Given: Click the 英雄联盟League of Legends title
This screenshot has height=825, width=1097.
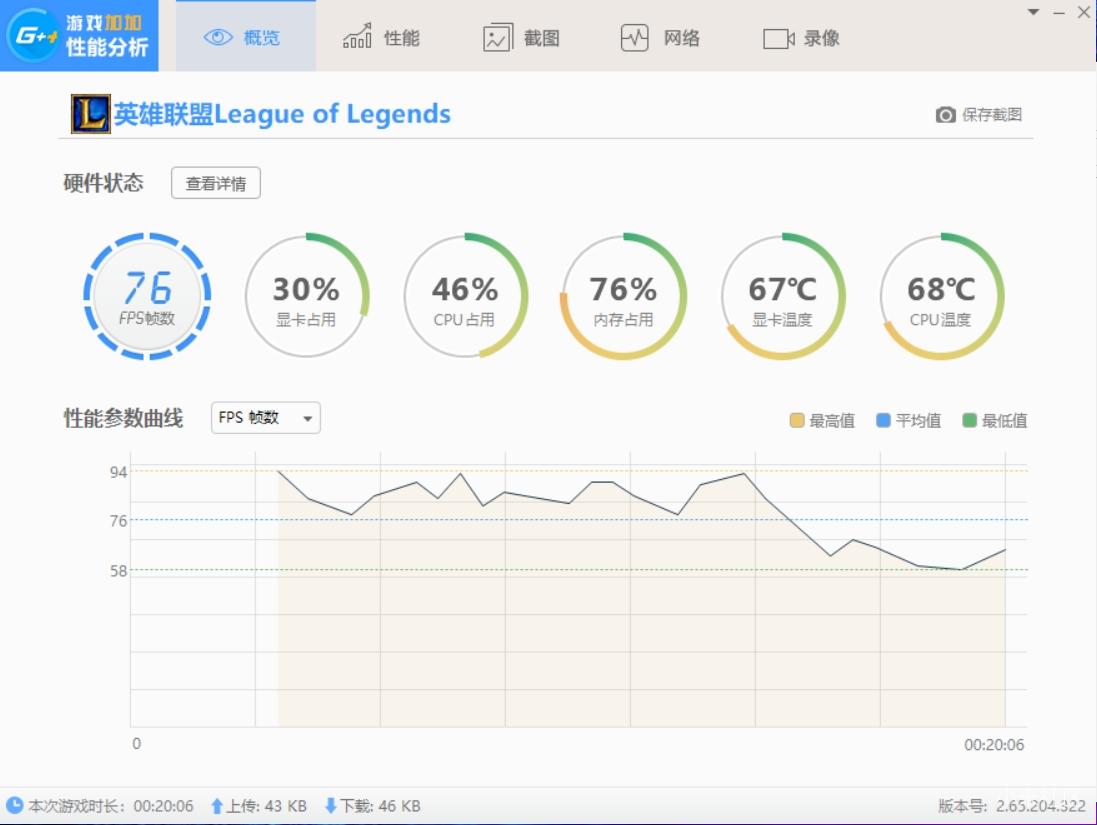Looking at the screenshot, I should click(282, 114).
